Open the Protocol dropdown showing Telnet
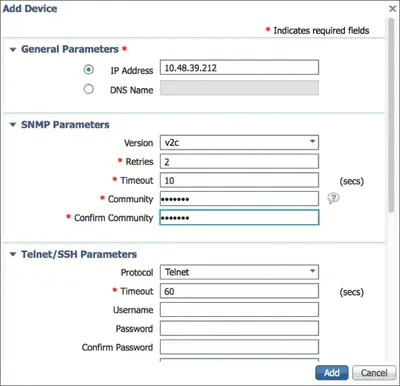This screenshot has width=400, height=386. pyautogui.click(x=239, y=272)
